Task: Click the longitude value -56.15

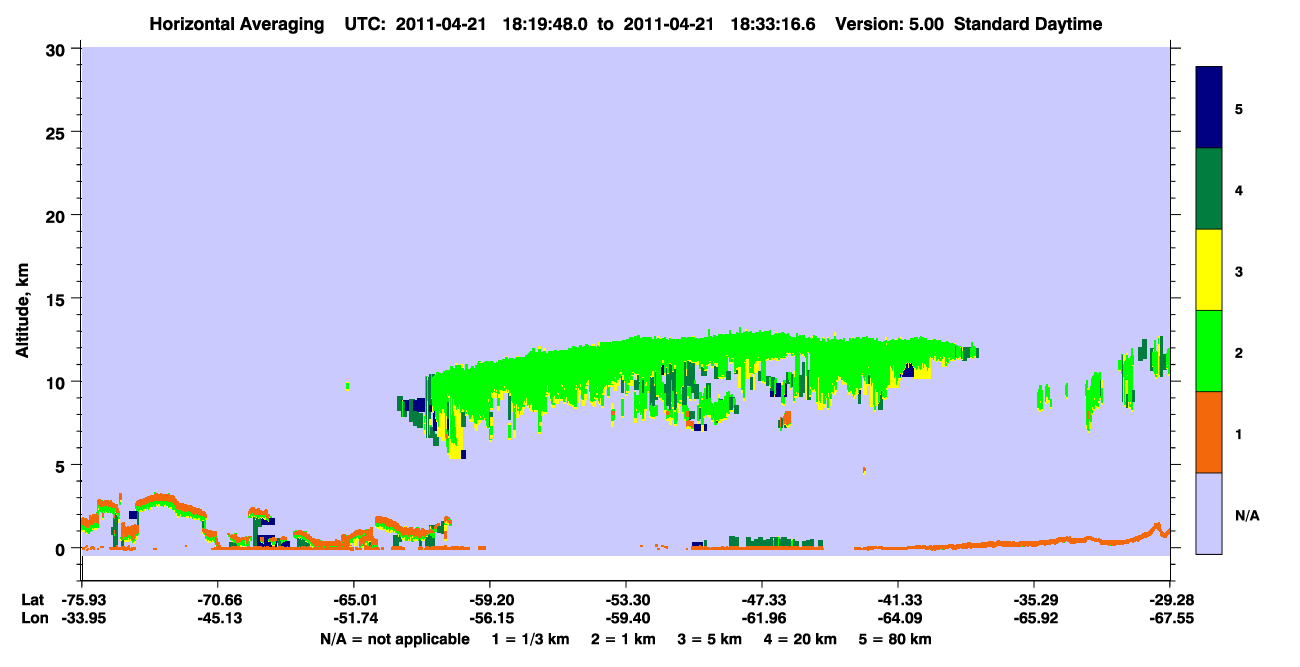Action: tap(490, 618)
